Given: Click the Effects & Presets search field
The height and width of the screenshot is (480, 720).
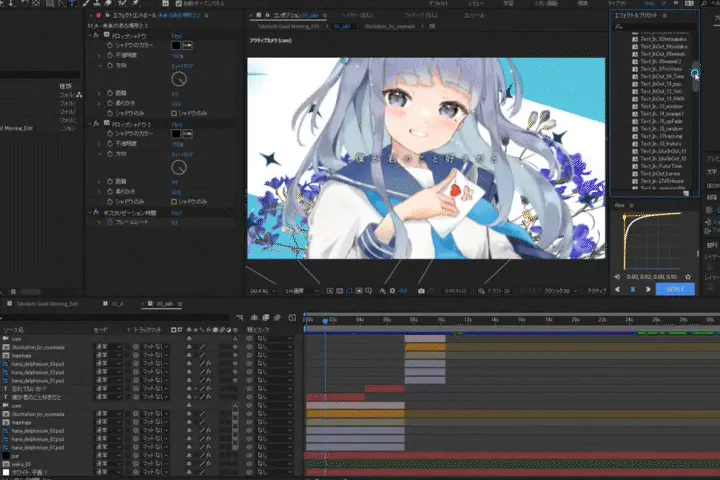Looking at the screenshot, I should [653, 27].
